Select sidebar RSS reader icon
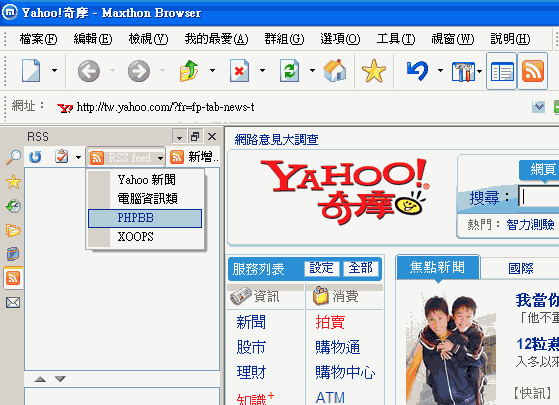This screenshot has height=405, width=559. click(13, 278)
